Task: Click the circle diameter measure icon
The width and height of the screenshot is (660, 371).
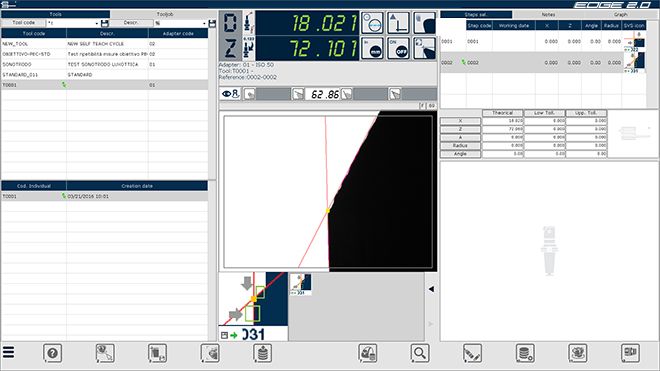Action: [372, 22]
